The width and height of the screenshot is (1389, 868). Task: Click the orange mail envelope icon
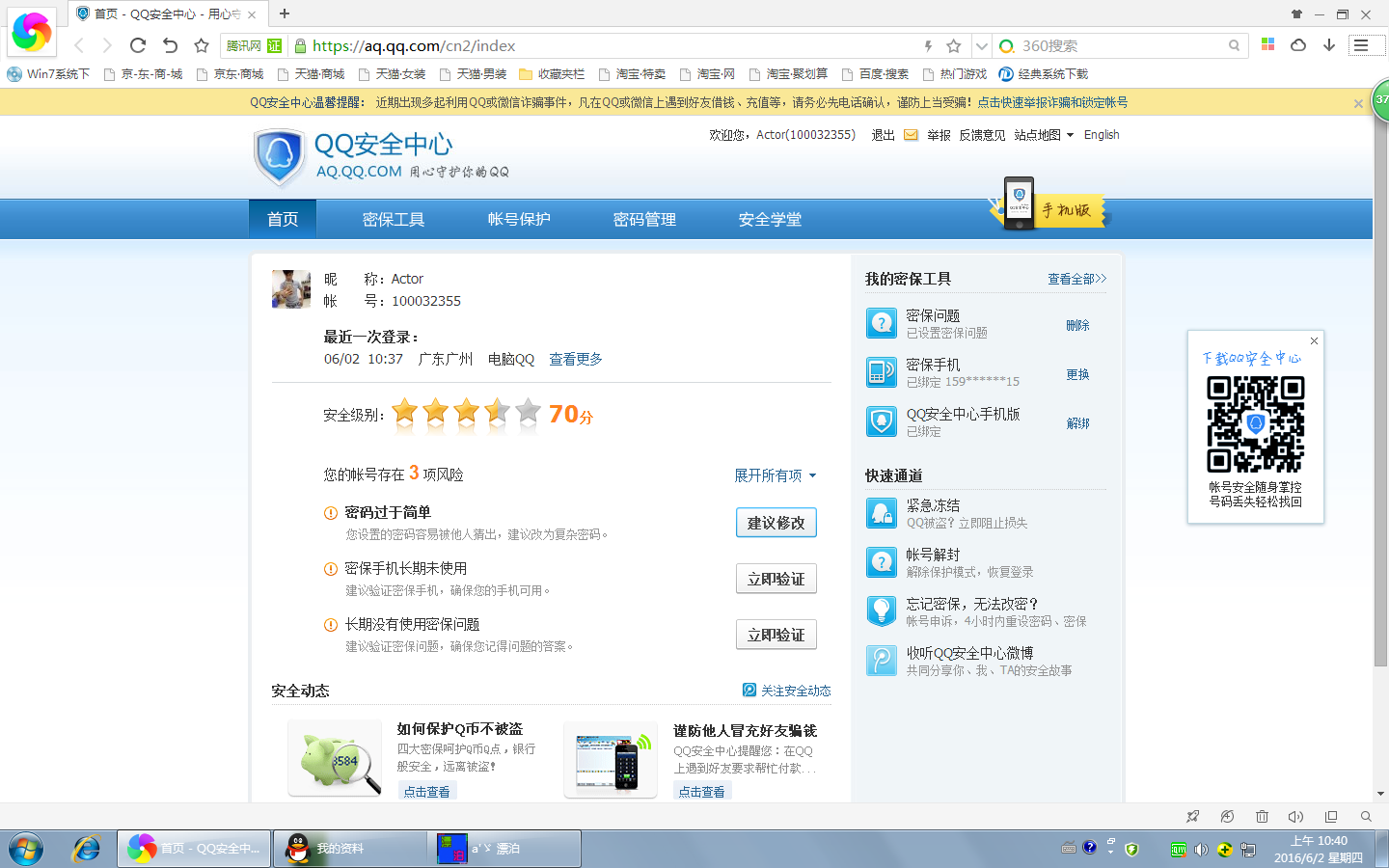(911, 135)
